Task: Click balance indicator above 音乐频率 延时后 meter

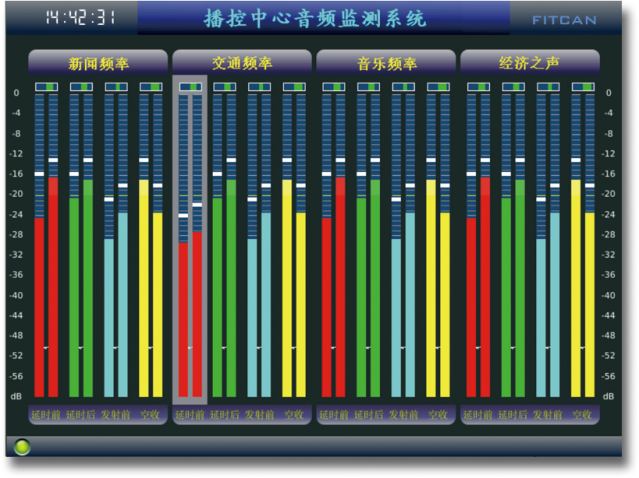Action: tap(369, 87)
